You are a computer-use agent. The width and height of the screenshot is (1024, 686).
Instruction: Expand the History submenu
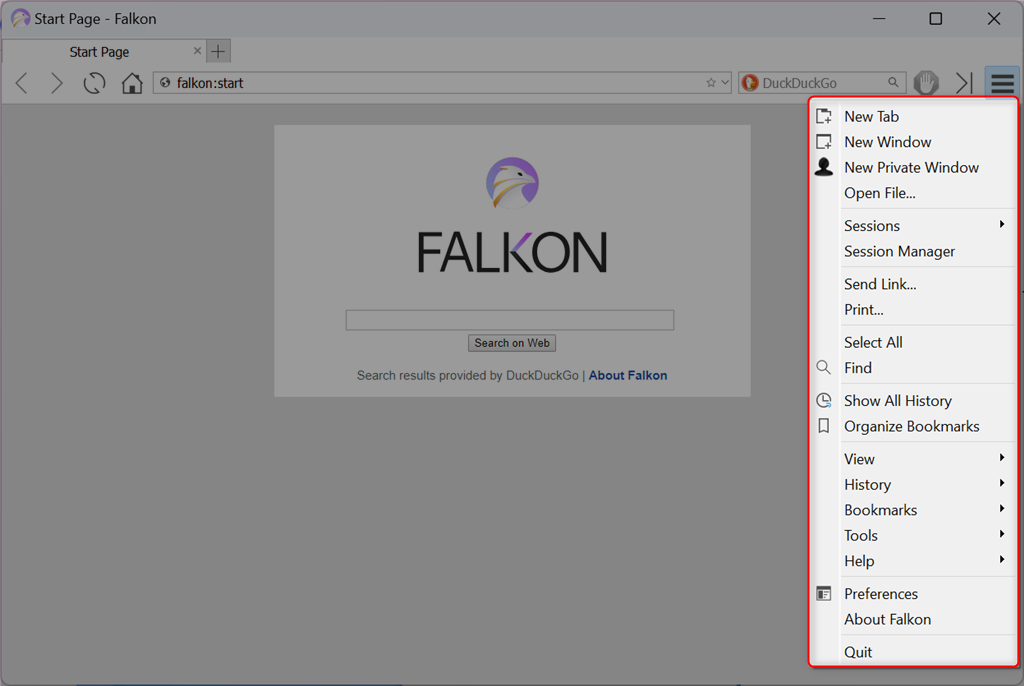click(913, 484)
